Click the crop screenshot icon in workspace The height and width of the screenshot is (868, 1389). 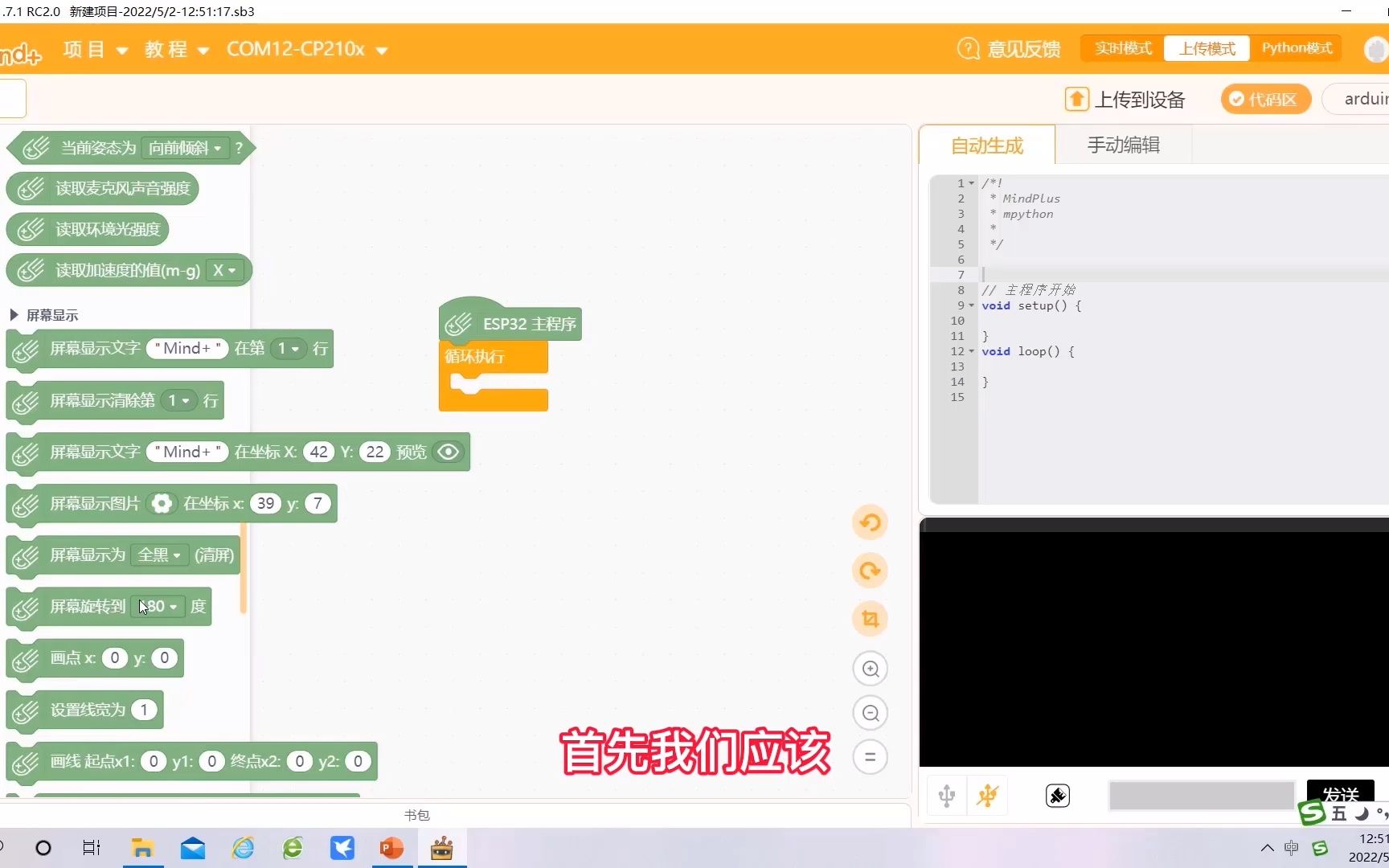coord(870,619)
